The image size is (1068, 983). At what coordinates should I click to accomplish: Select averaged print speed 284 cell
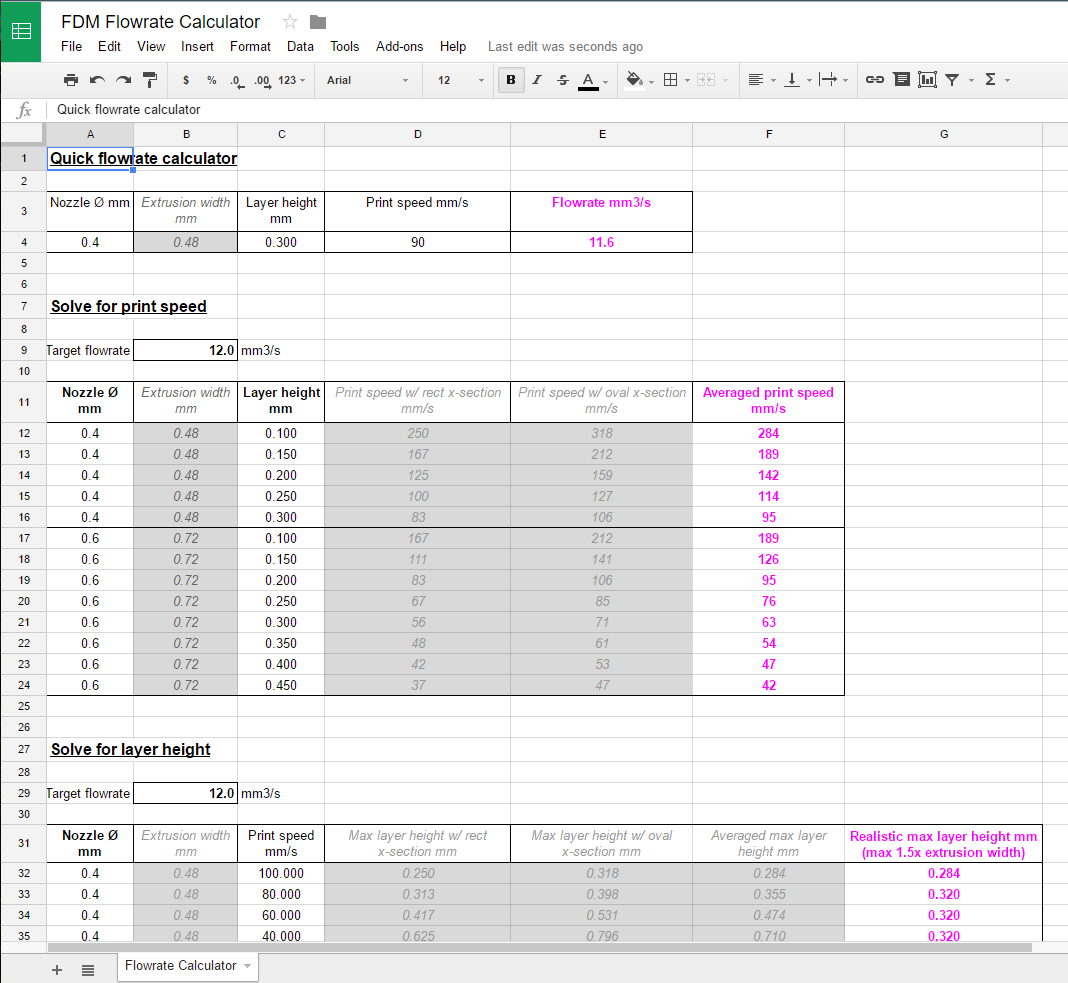tap(768, 433)
